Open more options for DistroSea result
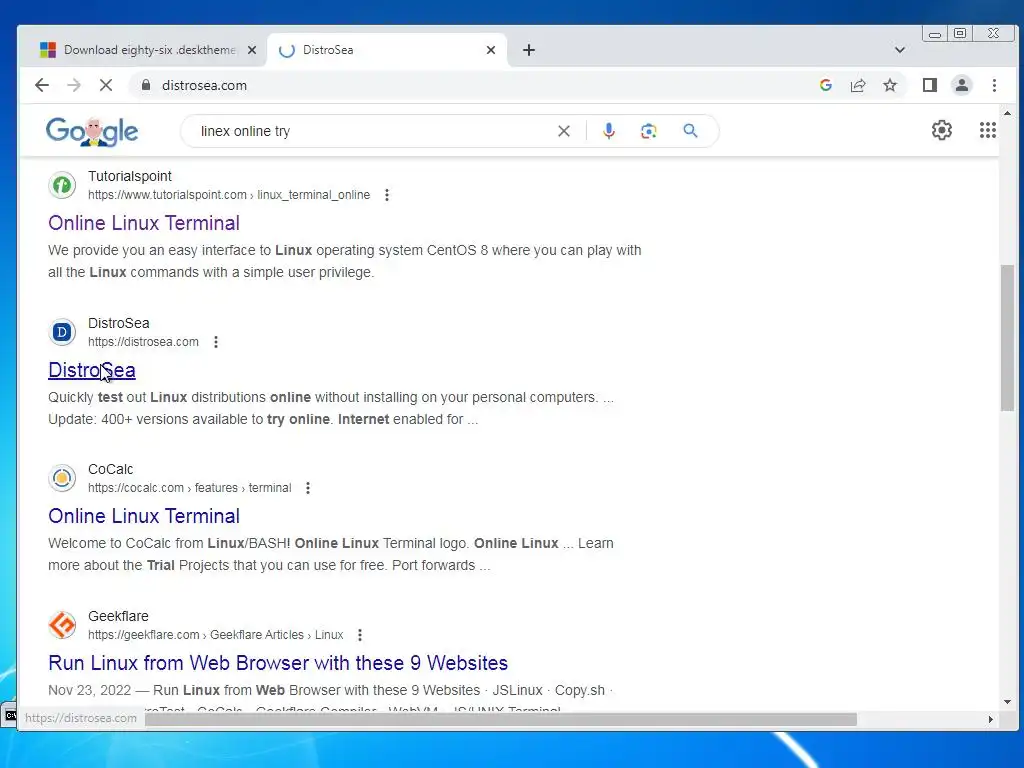Image resolution: width=1024 pixels, height=768 pixels. (x=216, y=342)
